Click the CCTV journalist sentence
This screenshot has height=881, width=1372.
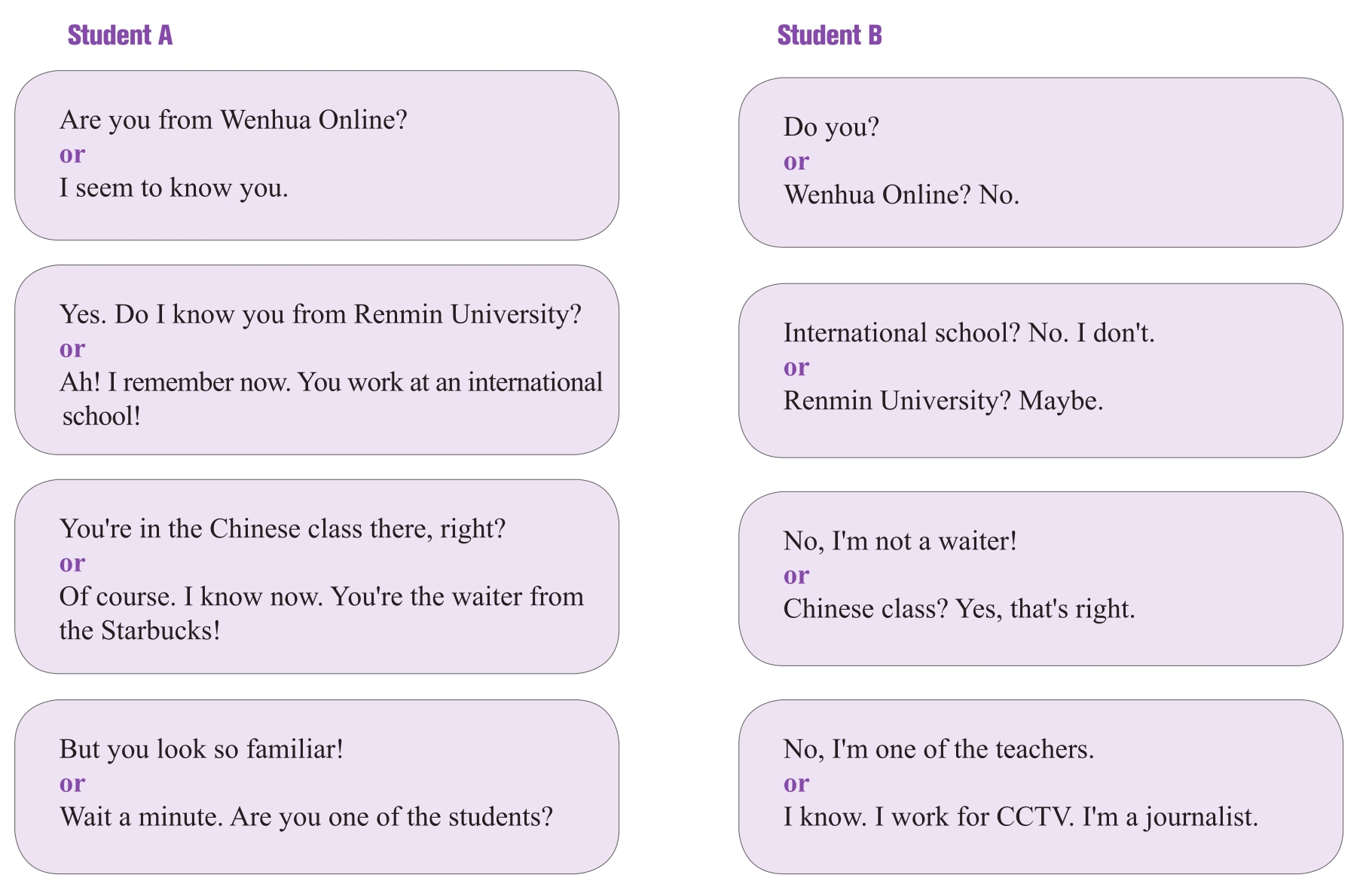point(1020,817)
